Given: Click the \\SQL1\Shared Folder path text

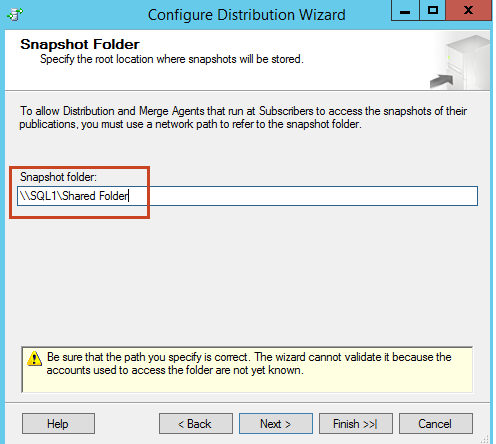Looking at the screenshot, I should [74, 196].
